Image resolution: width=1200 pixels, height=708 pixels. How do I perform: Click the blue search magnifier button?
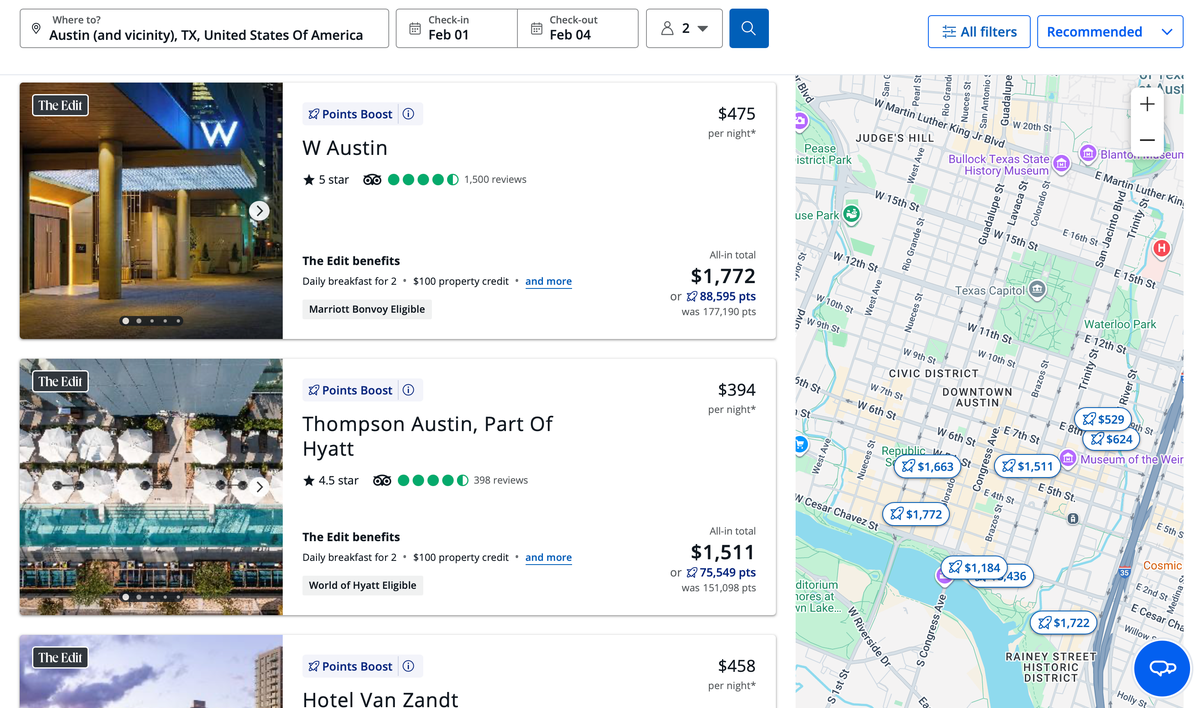[749, 29]
